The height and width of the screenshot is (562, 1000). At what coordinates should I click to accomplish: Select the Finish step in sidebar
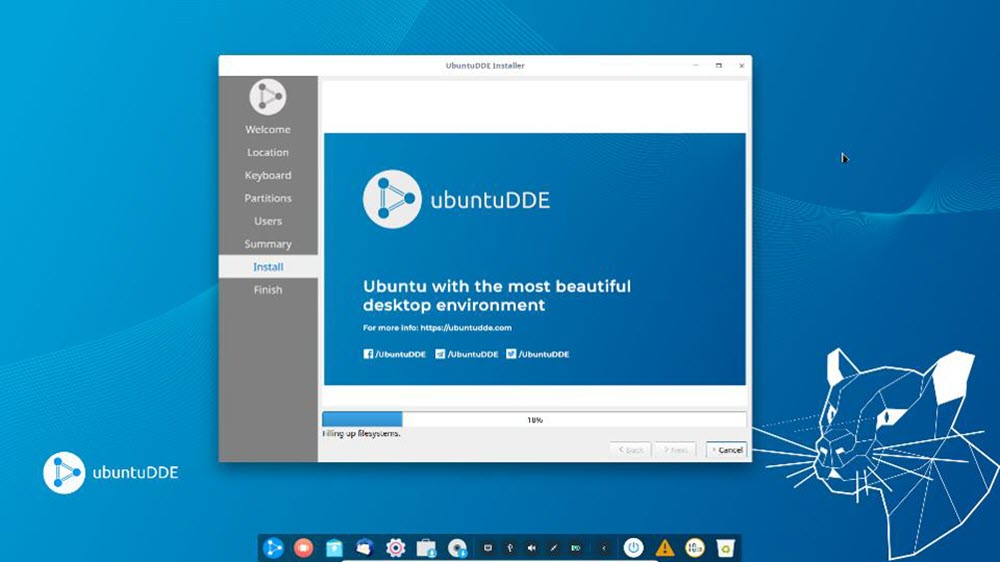(x=268, y=290)
